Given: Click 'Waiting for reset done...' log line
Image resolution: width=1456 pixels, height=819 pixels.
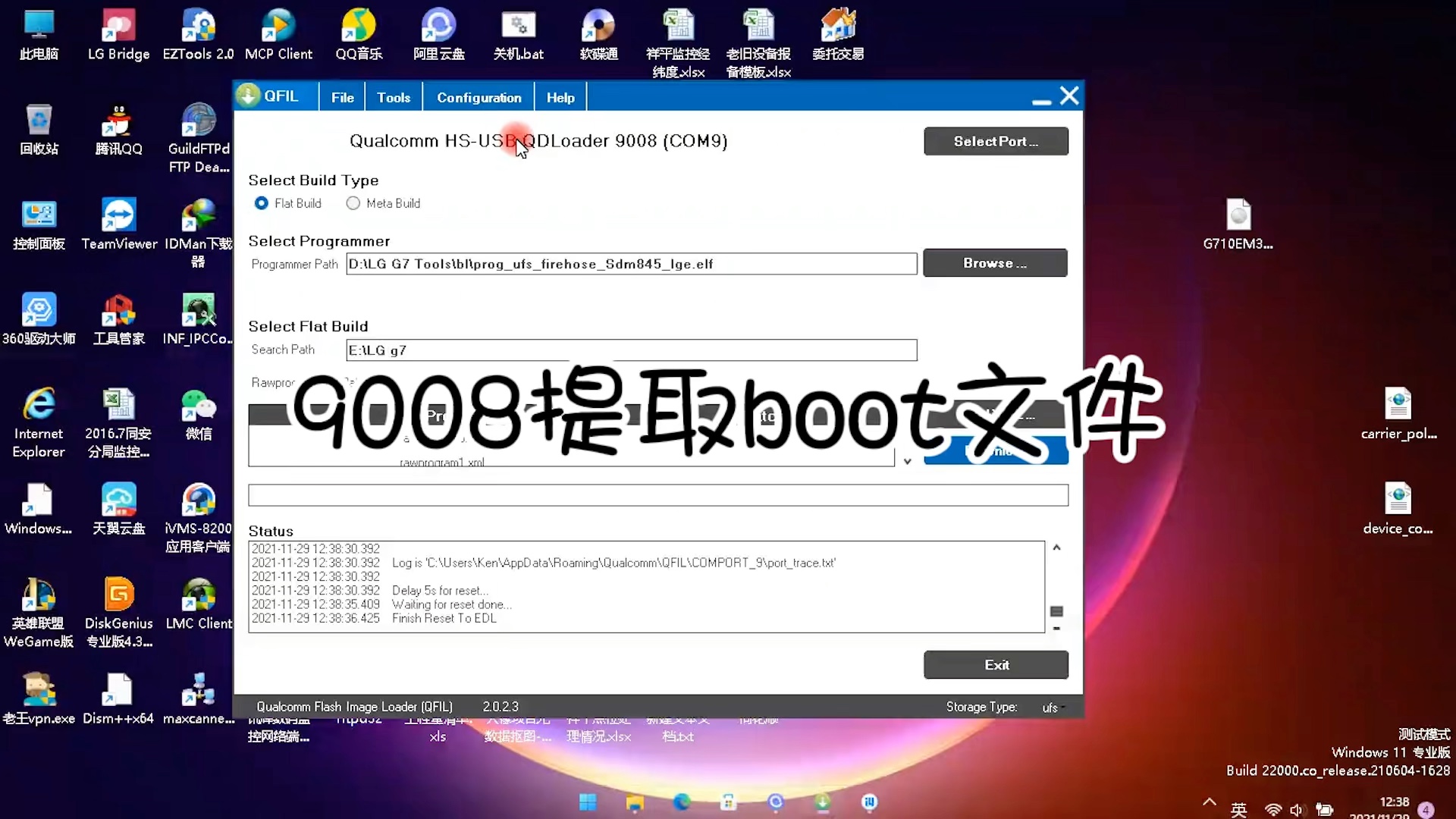Looking at the screenshot, I should 452,604.
